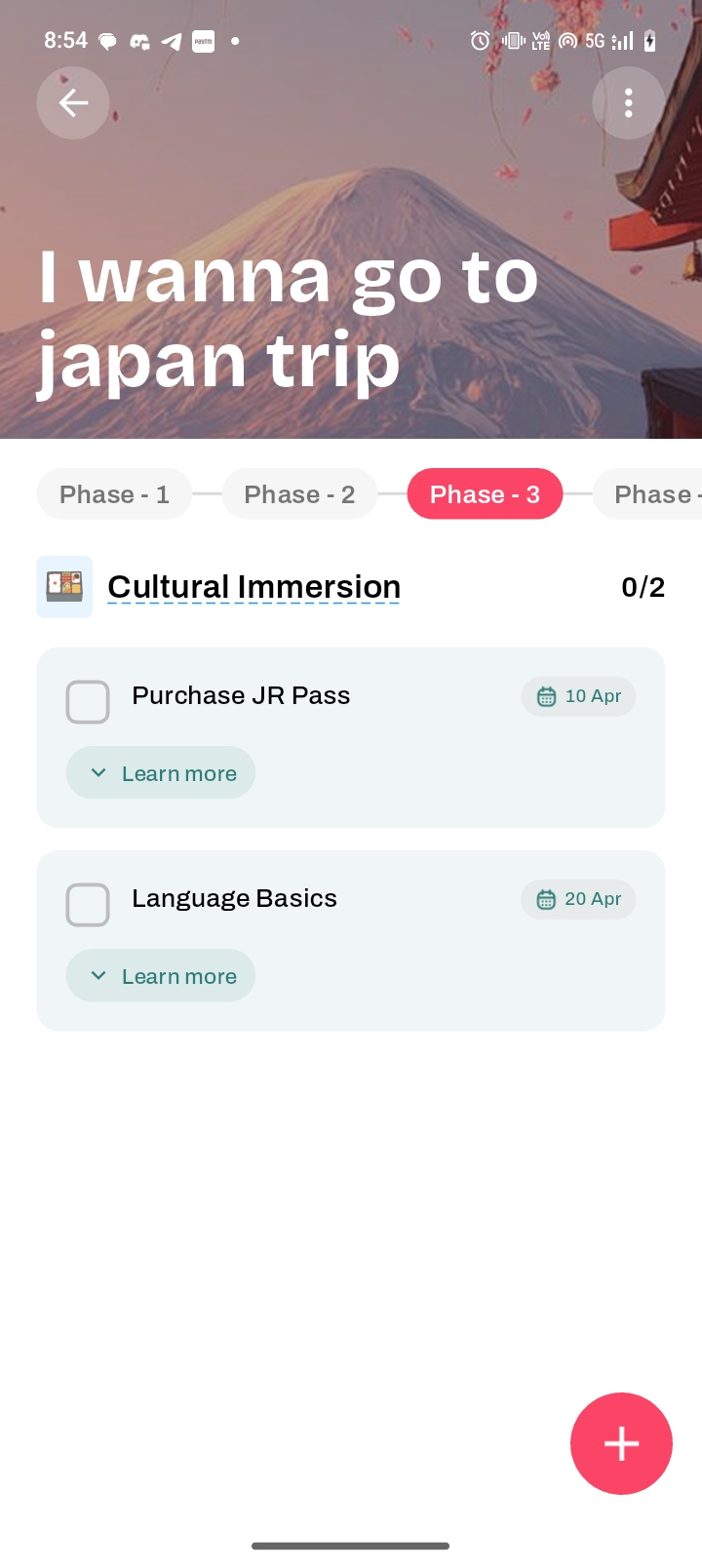The image size is (702, 1568).
Task: Tap the back arrow button
Action: click(73, 102)
